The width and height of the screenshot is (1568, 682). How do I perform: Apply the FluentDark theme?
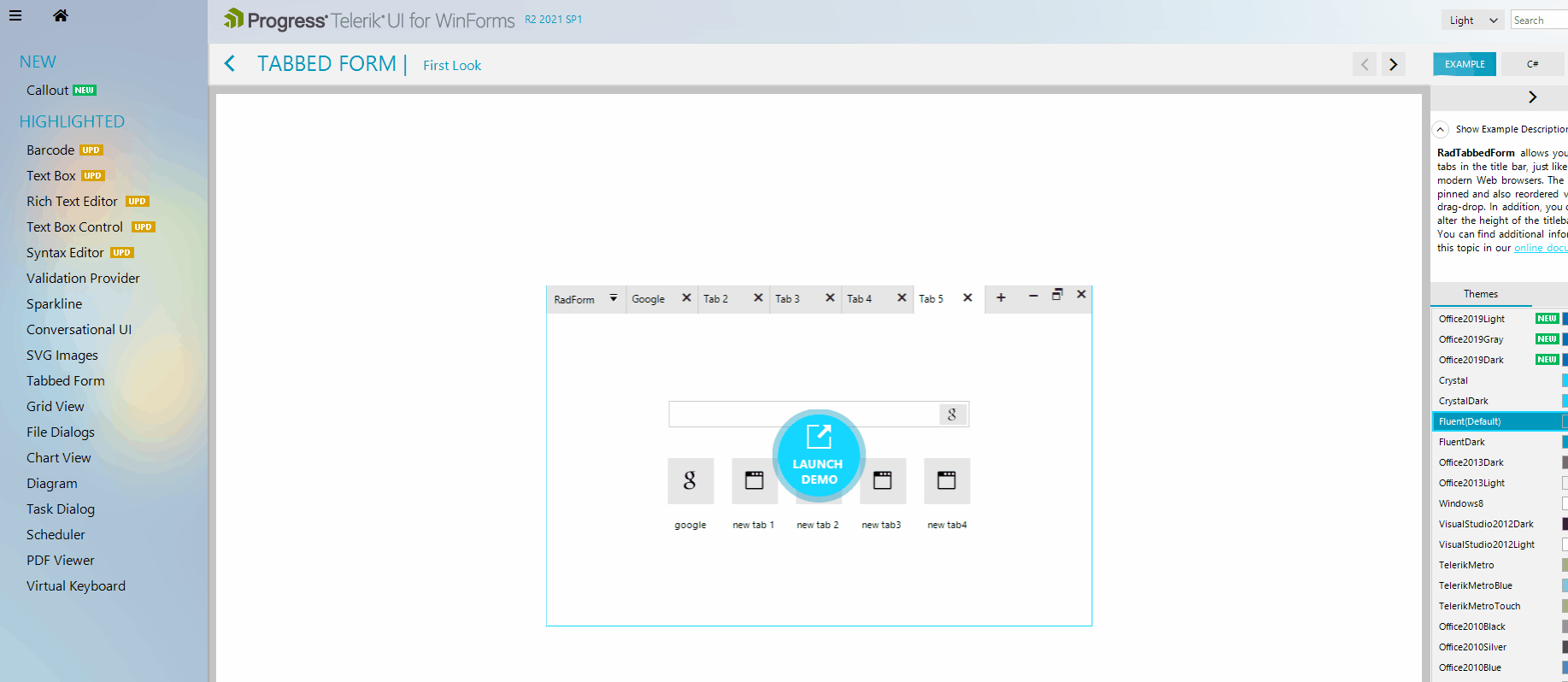(x=1500, y=442)
